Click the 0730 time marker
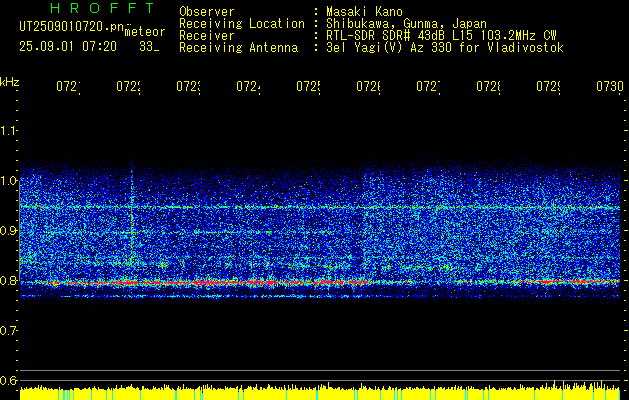The height and width of the screenshot is (400, 629). tap(610, 87)
